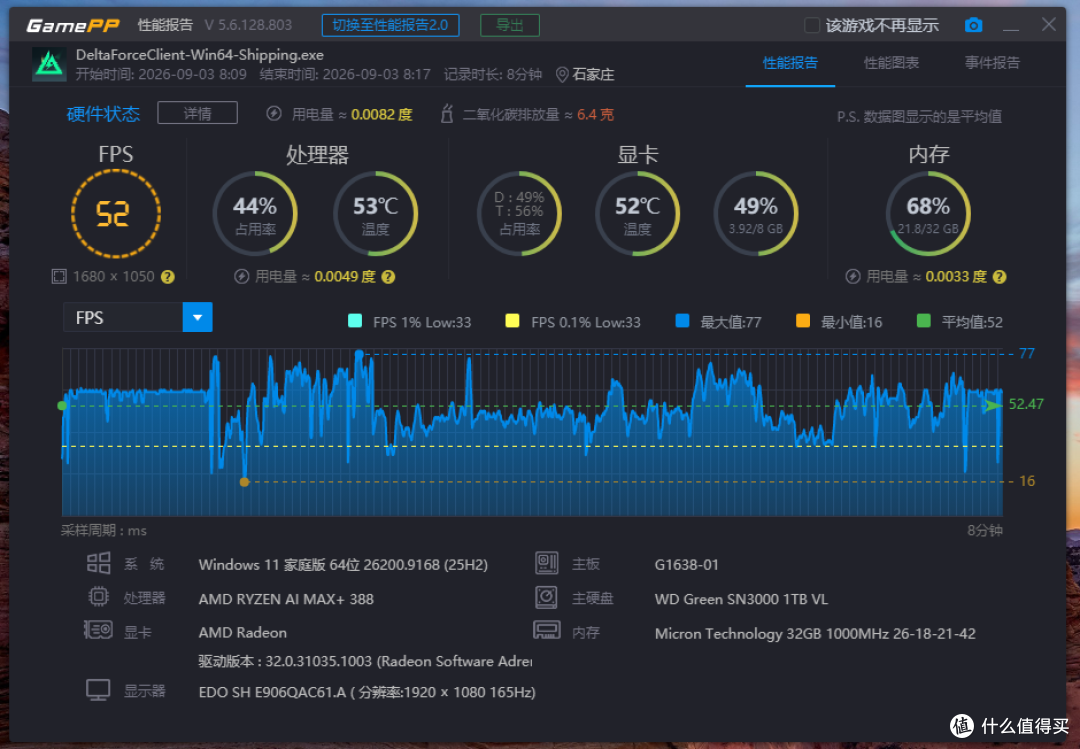
Task: Click the power usage bolt icon beside 0.0082 度
Action: (274, 114)
